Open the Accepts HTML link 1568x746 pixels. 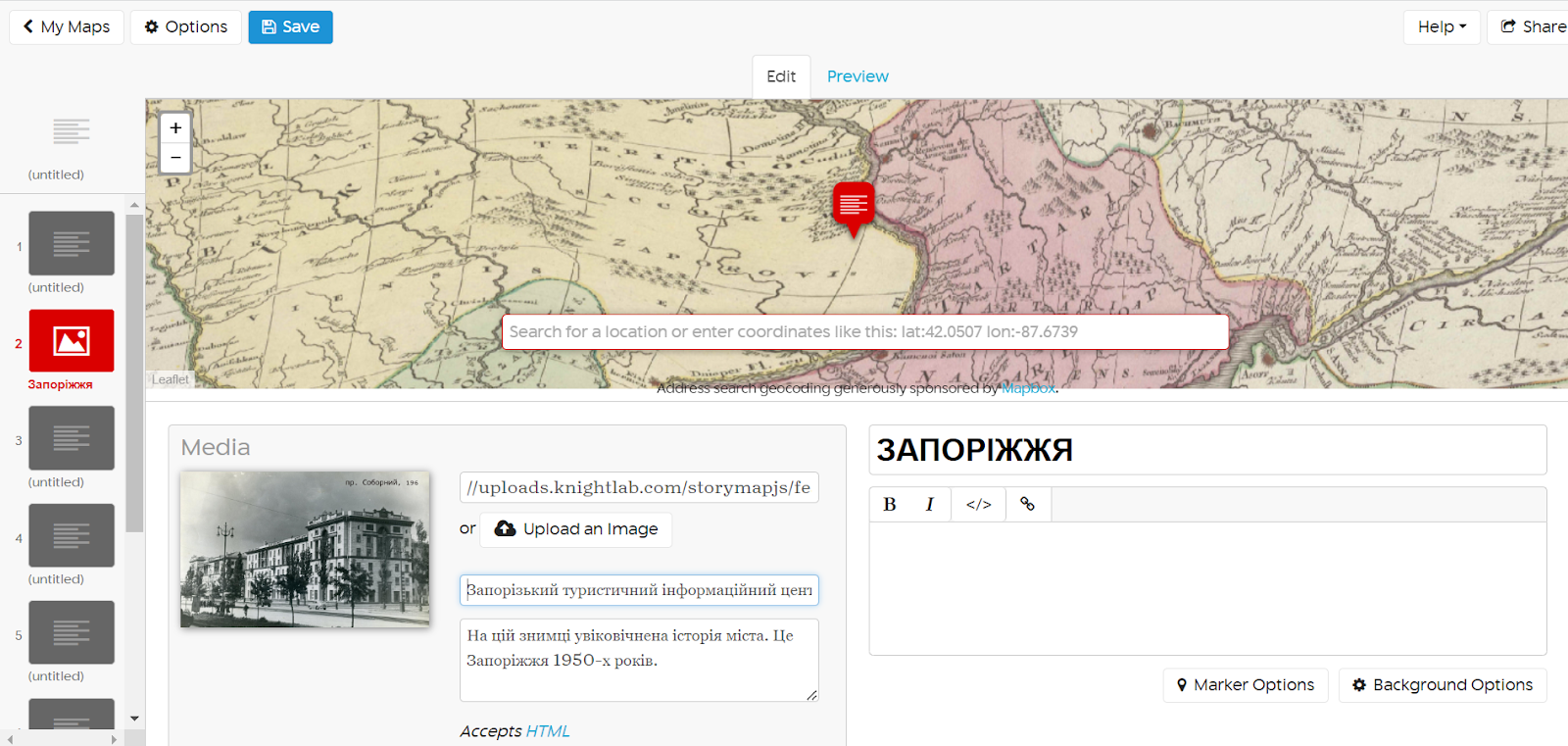point(548,731)
